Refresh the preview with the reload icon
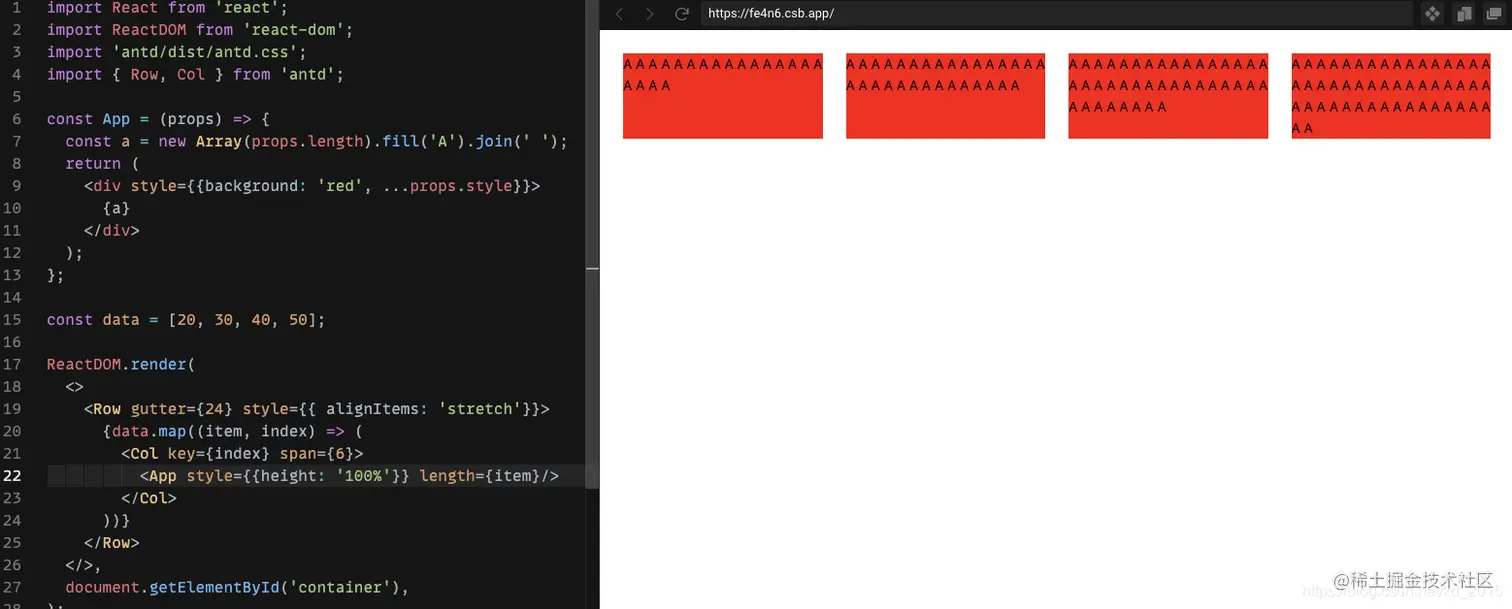Viewport: 1512px width, 609px height. [x=682, y=14]
